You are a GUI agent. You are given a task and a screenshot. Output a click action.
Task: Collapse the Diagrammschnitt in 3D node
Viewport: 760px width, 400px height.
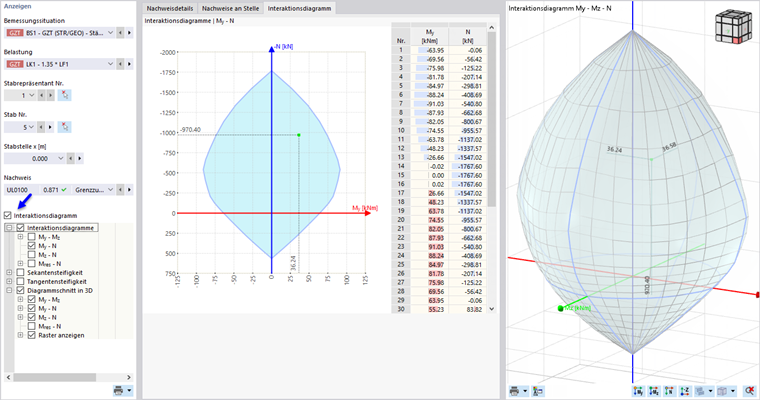click(x=9, y=290)
